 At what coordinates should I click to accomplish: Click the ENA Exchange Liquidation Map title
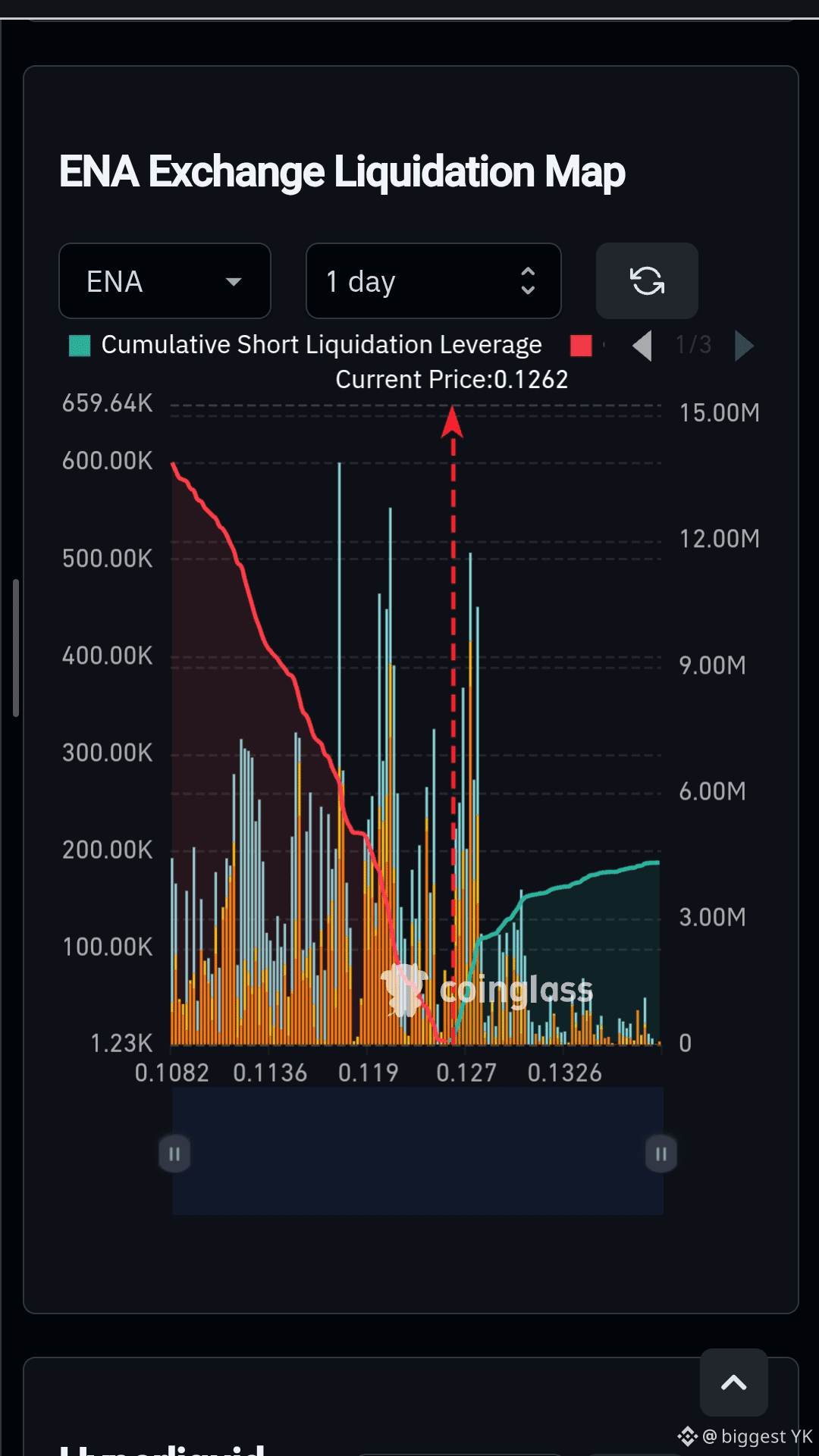(x=342, y=171)
